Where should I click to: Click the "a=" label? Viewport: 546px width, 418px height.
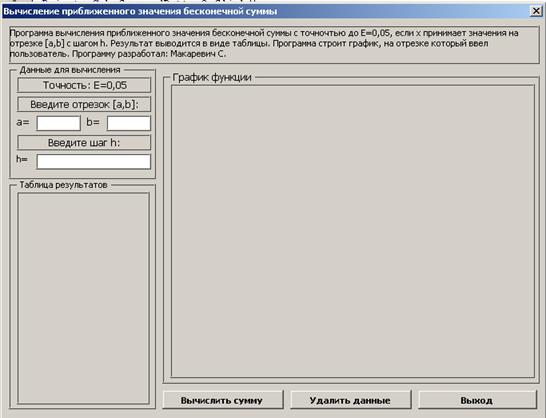point(23,122)
